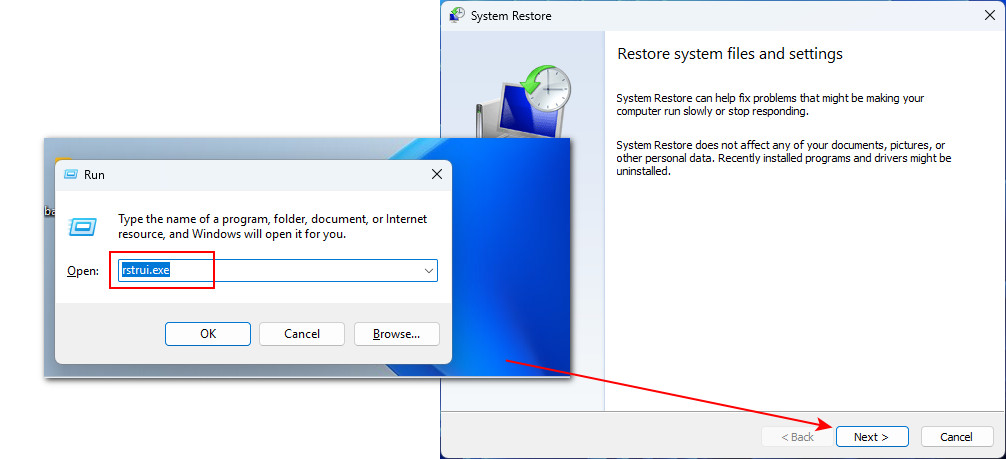Click the System Restore title bar icon
This screenshot has height=459, width=1006.
coord(457,16)
